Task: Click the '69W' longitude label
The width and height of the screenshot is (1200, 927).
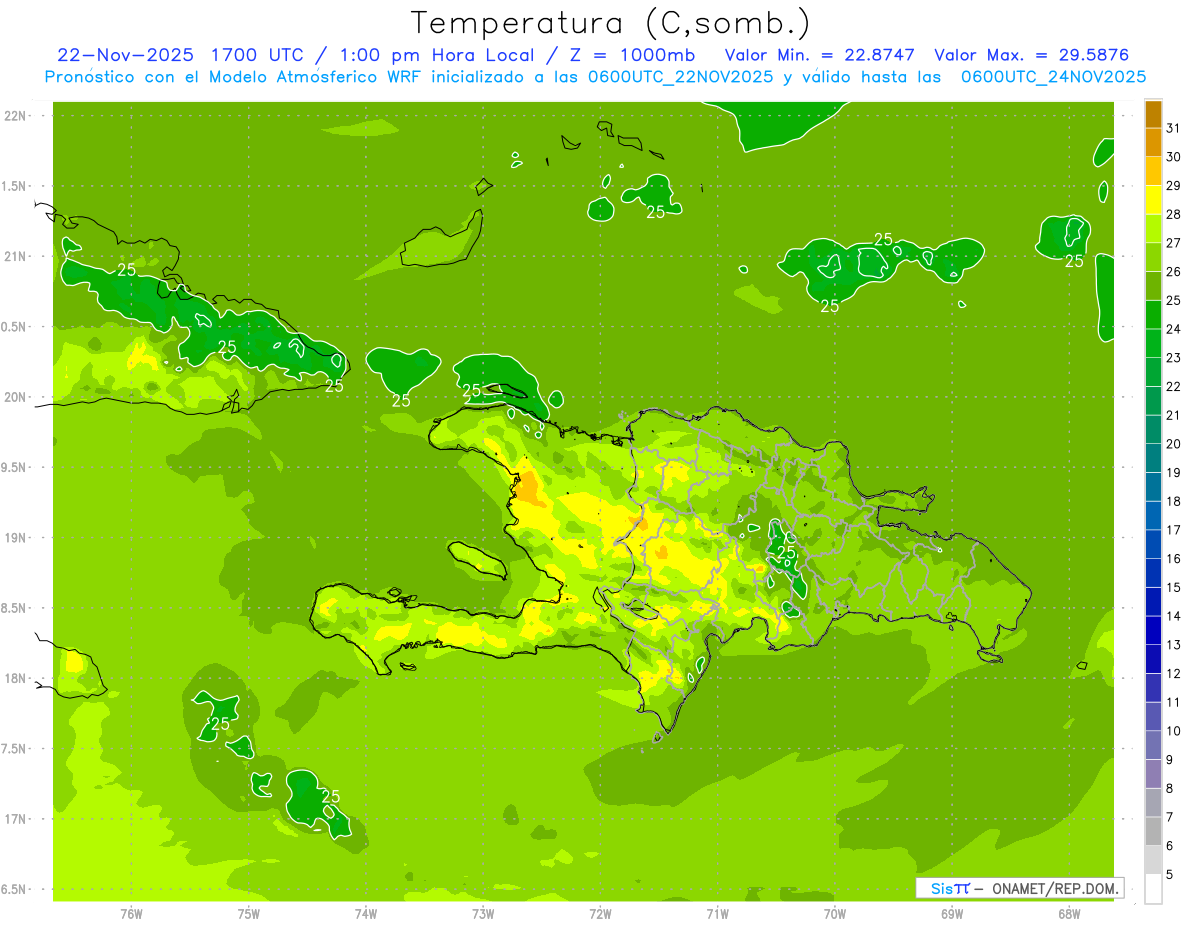Action: pos(952,913)
